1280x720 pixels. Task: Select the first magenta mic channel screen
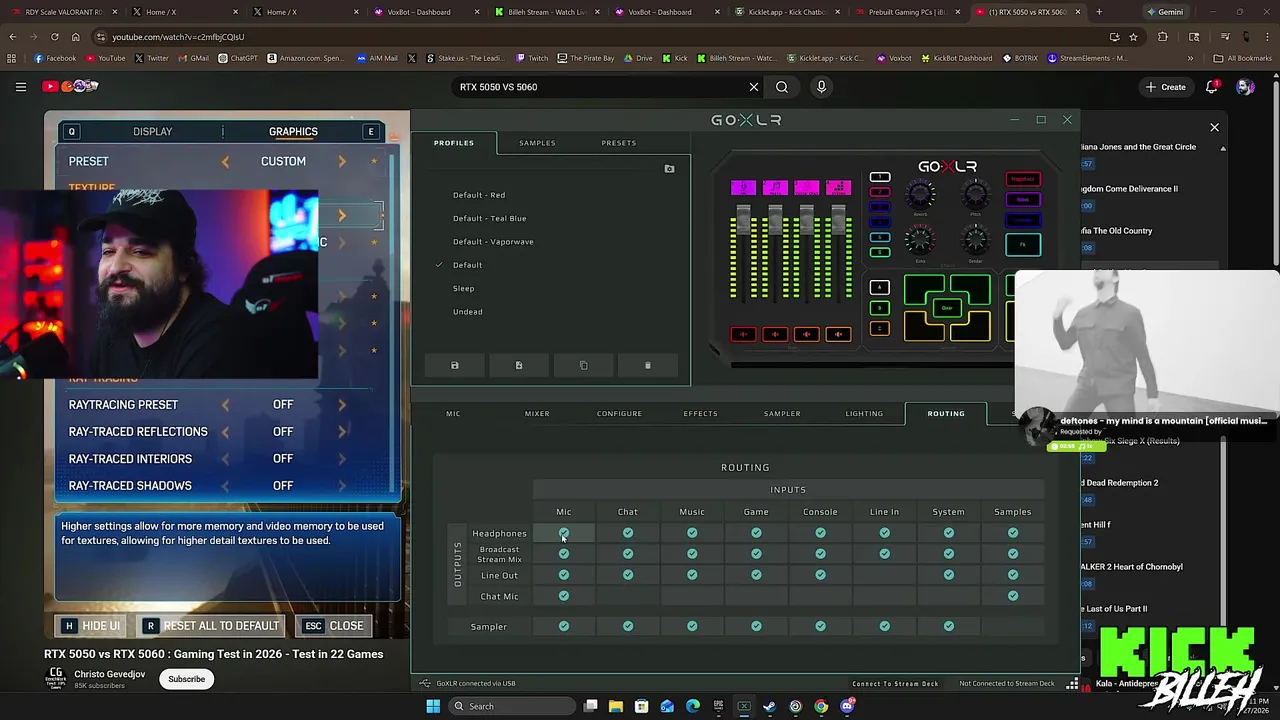[743, 188]
